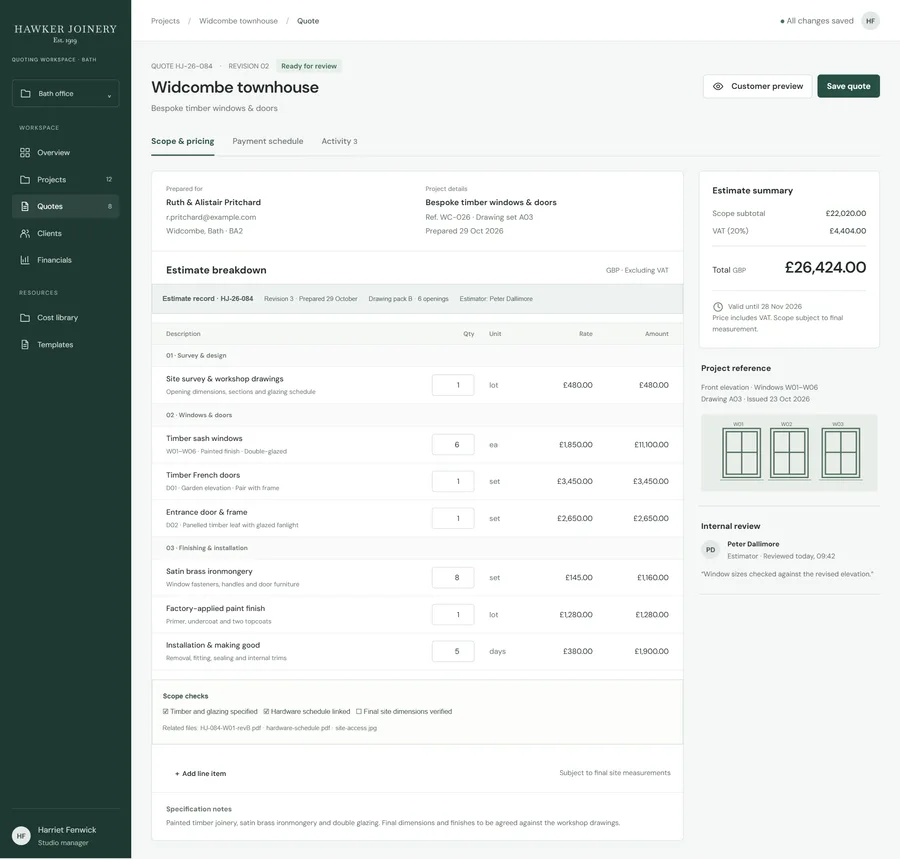Click the W03 window drawing thumbnail

pos(840,453)
